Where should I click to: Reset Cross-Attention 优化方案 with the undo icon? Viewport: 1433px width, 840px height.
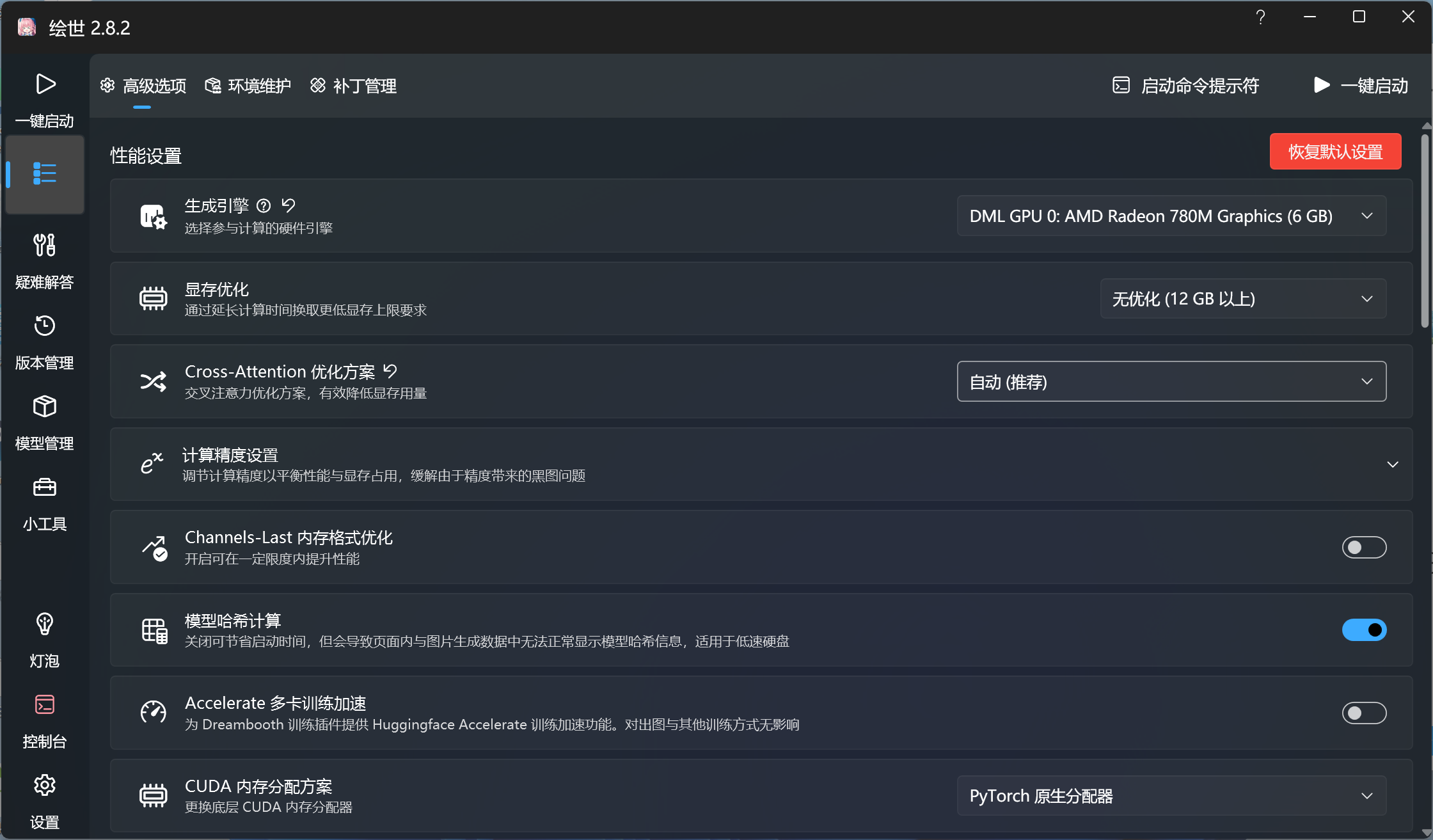click(390, 371)
